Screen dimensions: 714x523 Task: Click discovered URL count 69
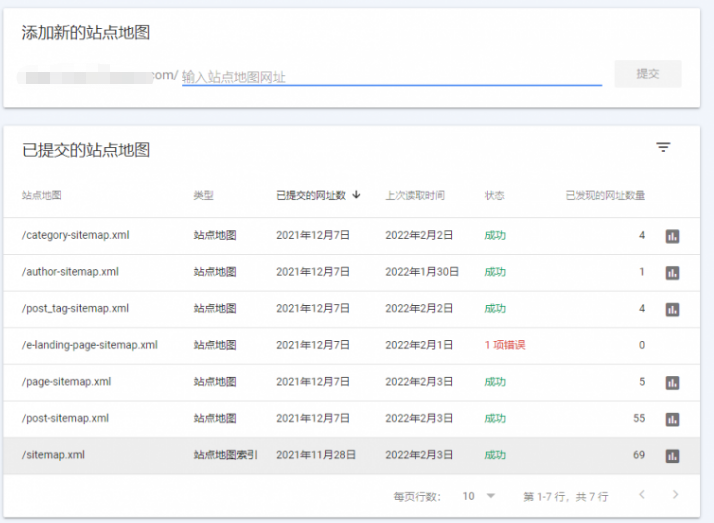click(639, 455)
